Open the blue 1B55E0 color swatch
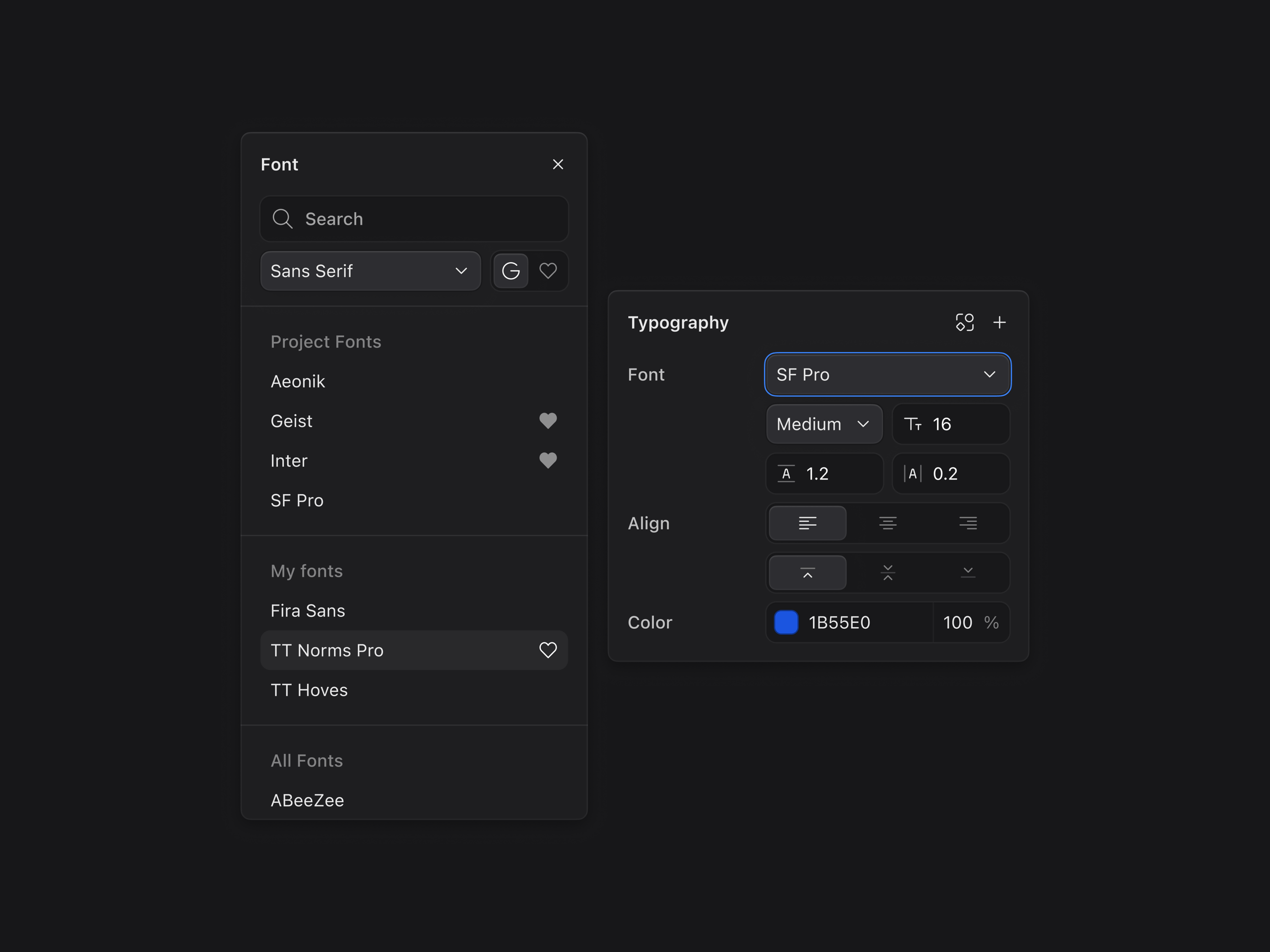 tap(786, 622)
